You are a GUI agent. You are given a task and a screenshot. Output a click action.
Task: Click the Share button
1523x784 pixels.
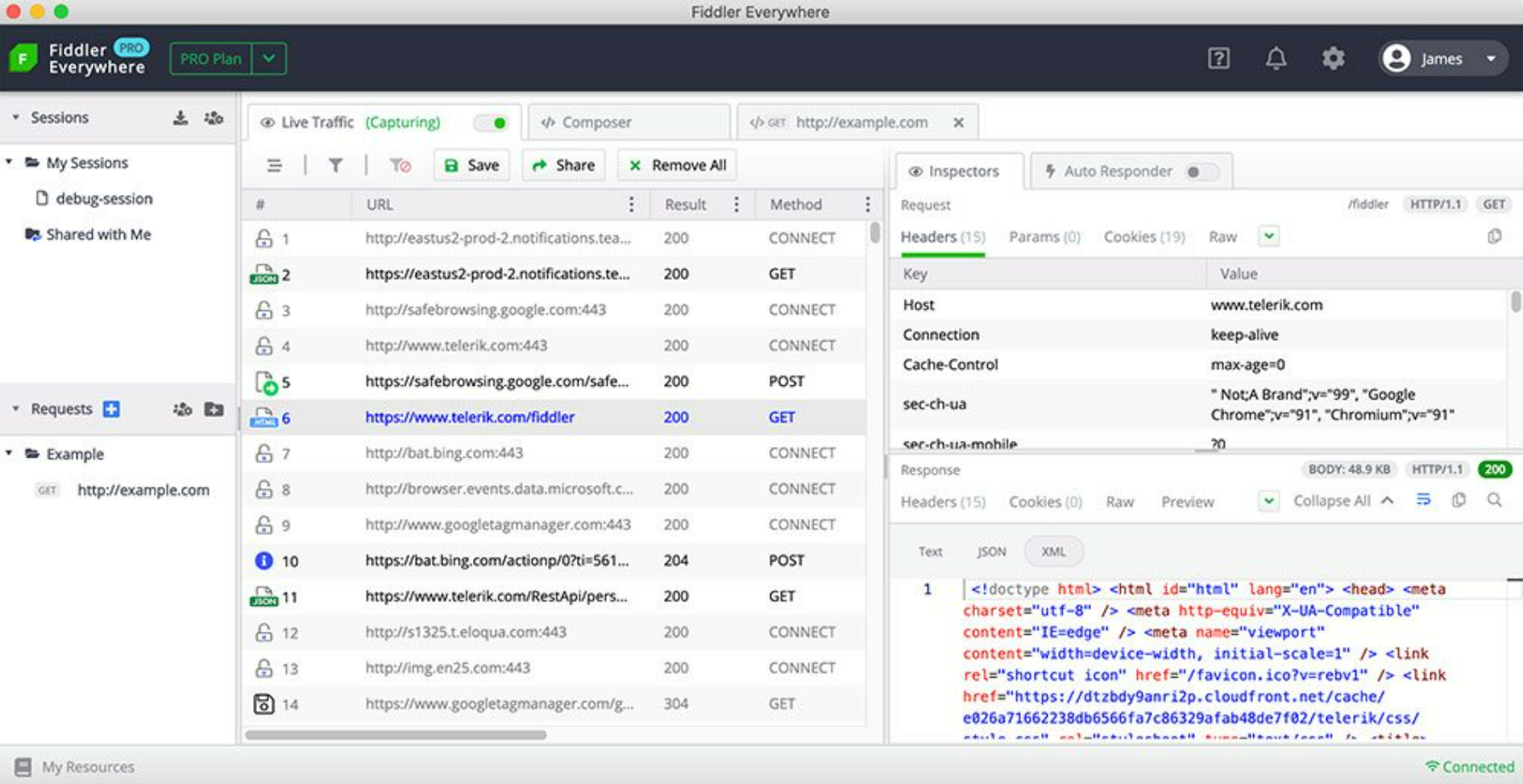(x=563, y=165)
